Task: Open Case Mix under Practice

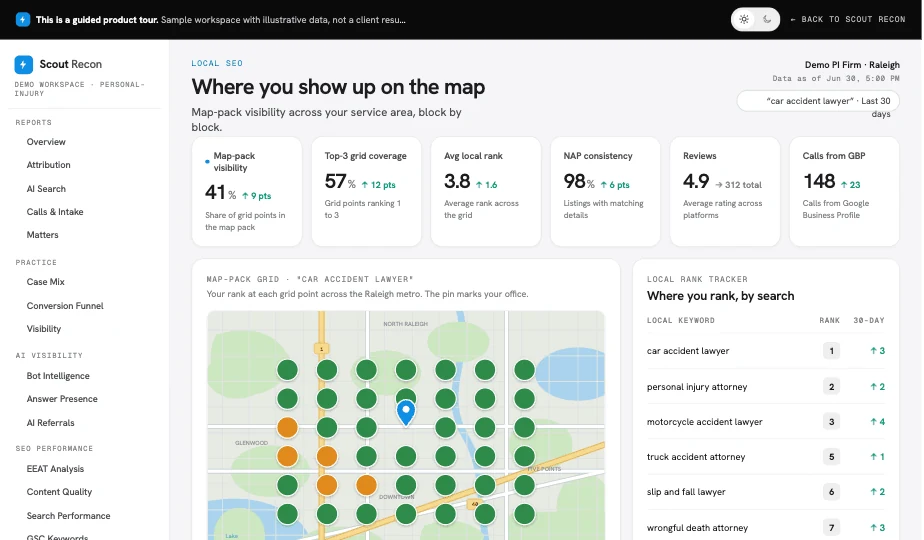Action: tap(45, 282)
